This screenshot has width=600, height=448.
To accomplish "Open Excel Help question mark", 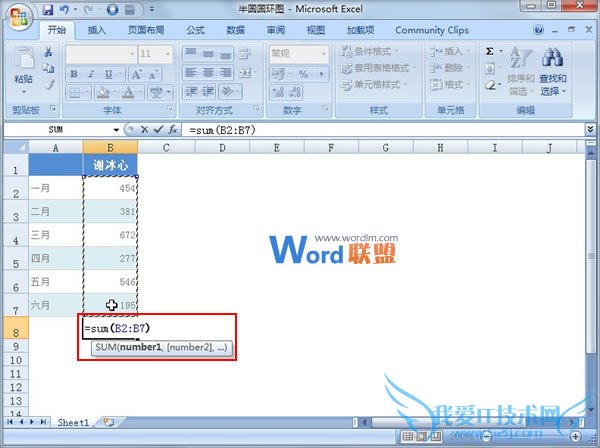I will tap(538, 30).
